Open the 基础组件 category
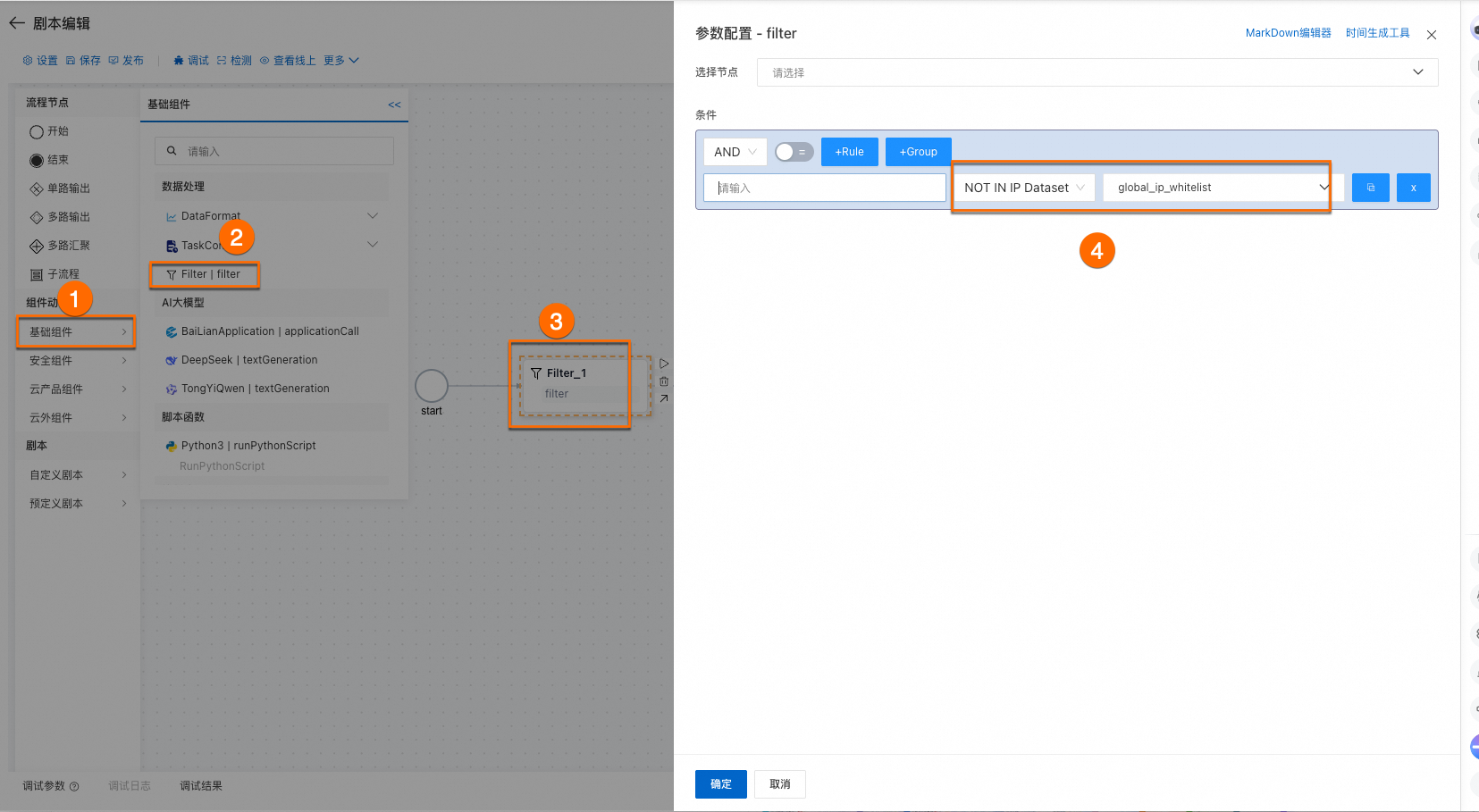The width and height of the screenshot is (1479, 812). tap(76, 332)
